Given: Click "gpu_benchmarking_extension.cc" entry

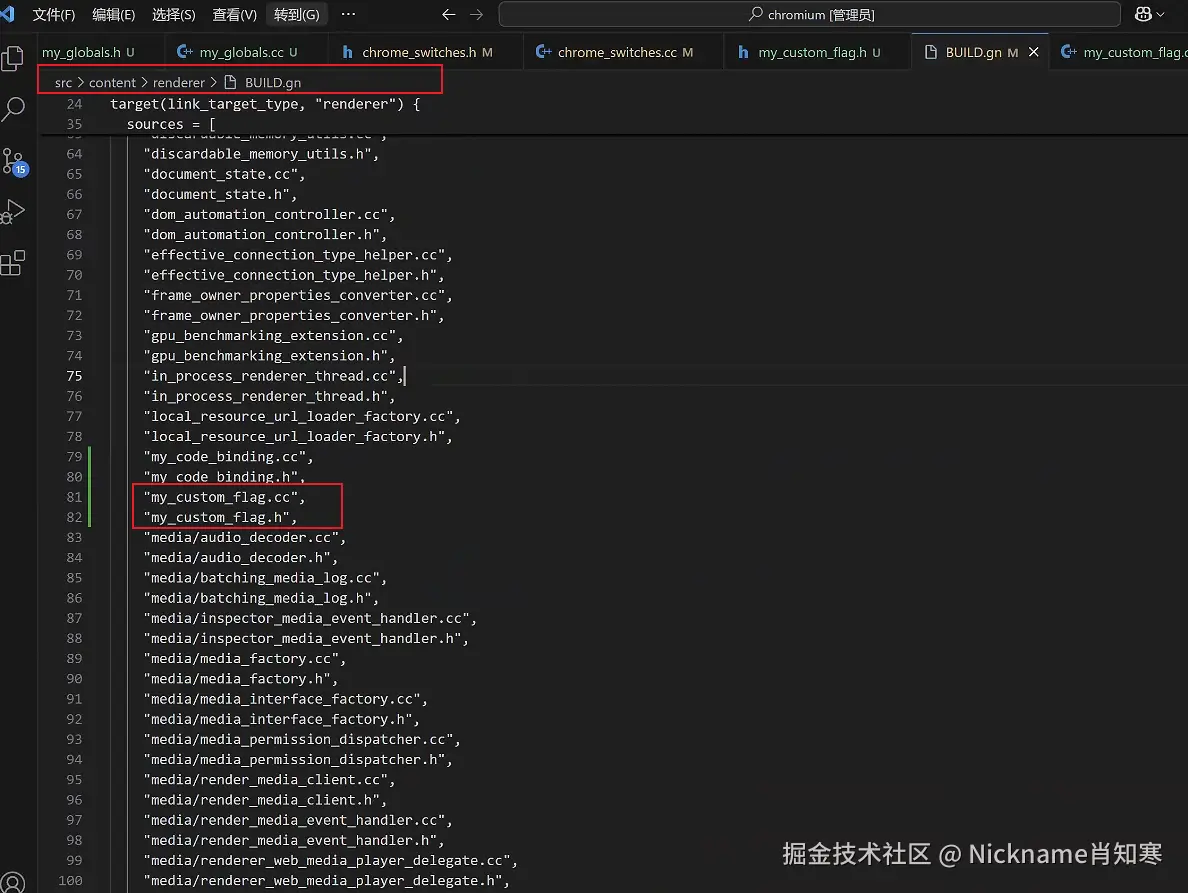Looking at the screenshot, I should pyautogui.click(x=270, y=336).
